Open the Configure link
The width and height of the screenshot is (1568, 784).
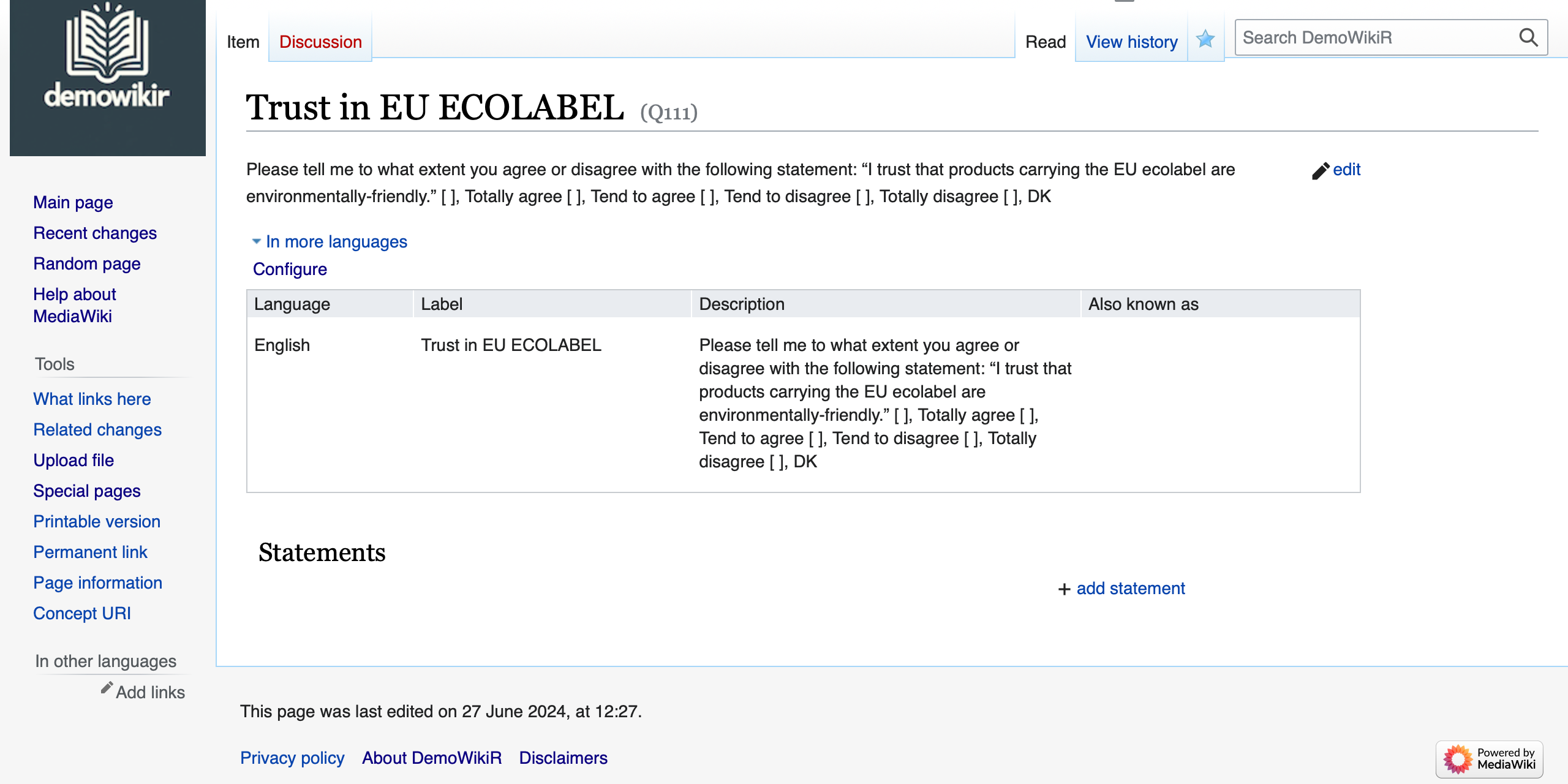tap(290, 269)
